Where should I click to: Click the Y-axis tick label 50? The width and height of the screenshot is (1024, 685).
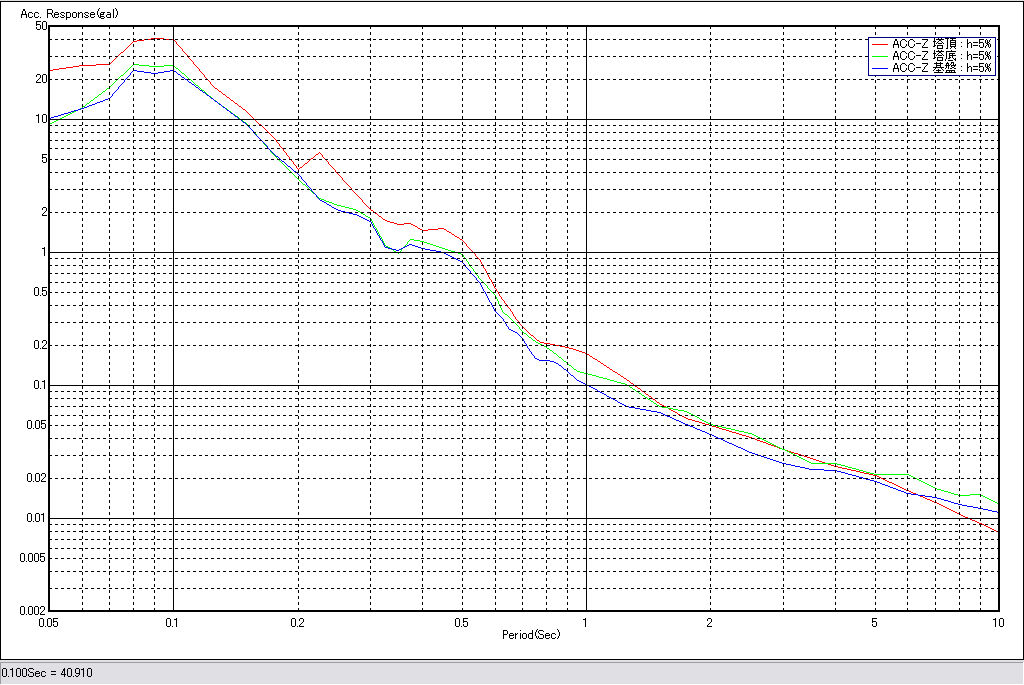(41, 26)
